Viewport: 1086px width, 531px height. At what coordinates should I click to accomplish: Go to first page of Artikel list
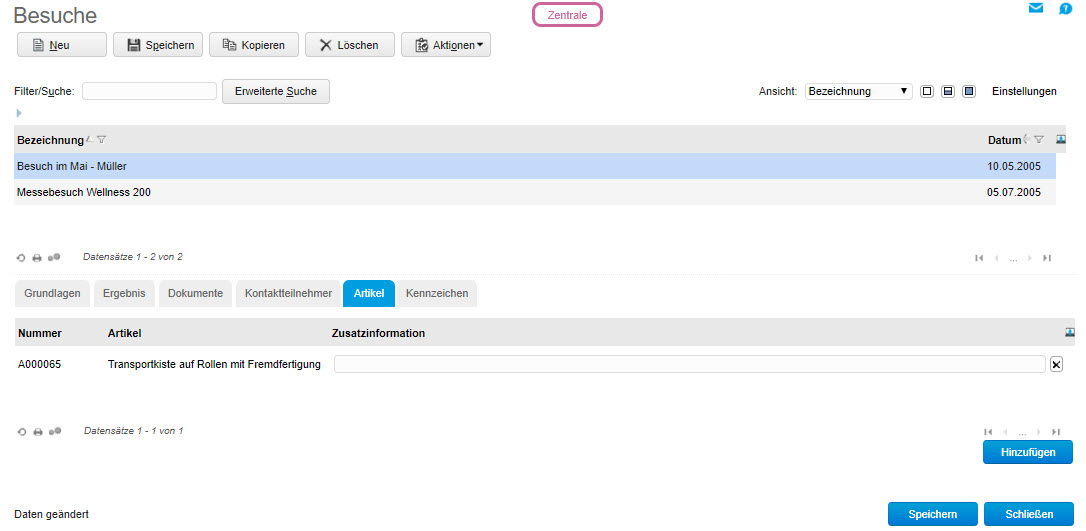coord(987,431)
